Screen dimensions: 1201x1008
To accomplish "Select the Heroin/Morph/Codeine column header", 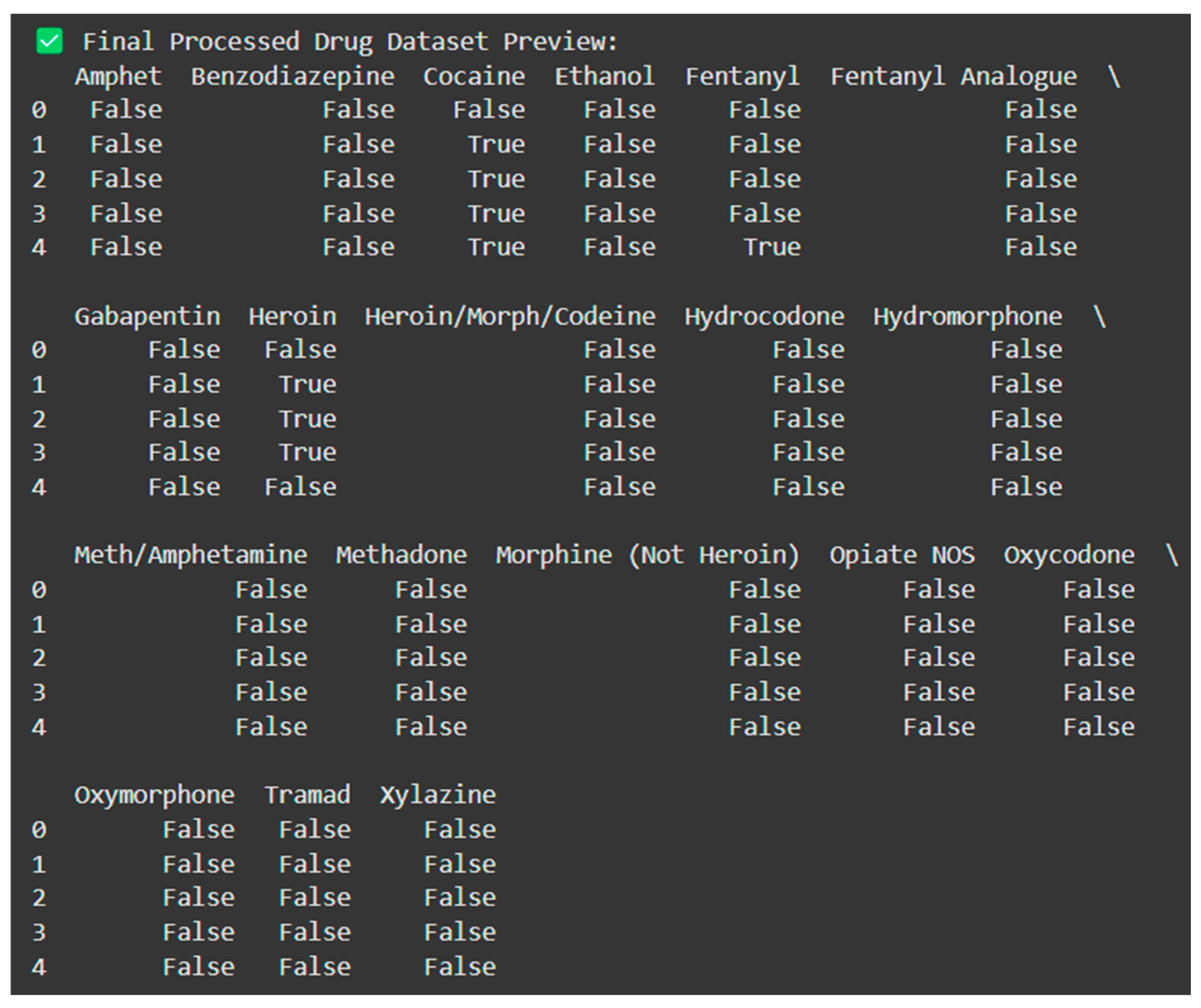I will tap(510, 316).
